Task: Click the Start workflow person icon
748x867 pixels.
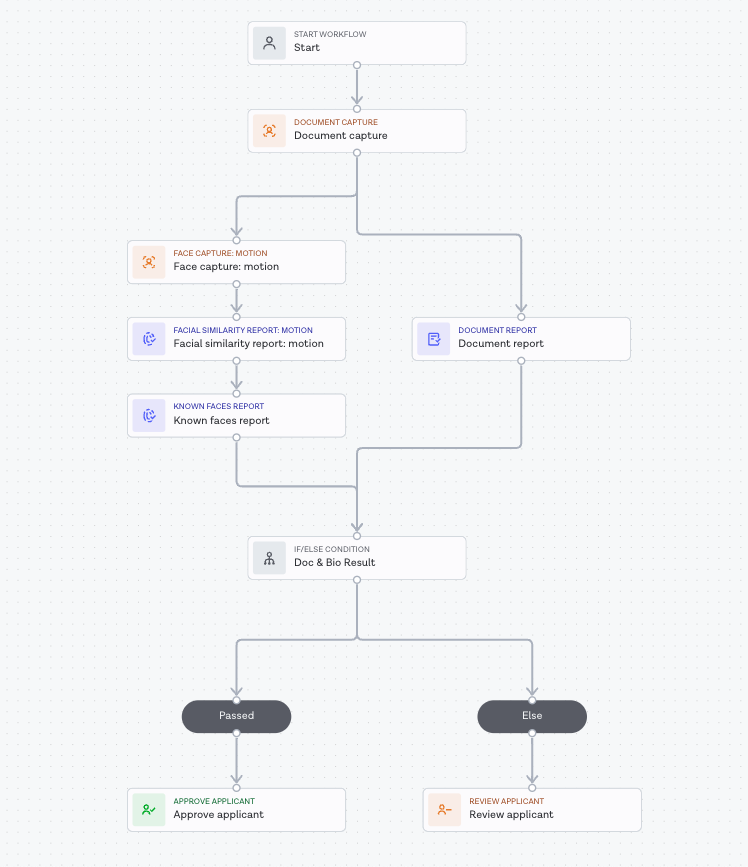Action: (269, 43)
